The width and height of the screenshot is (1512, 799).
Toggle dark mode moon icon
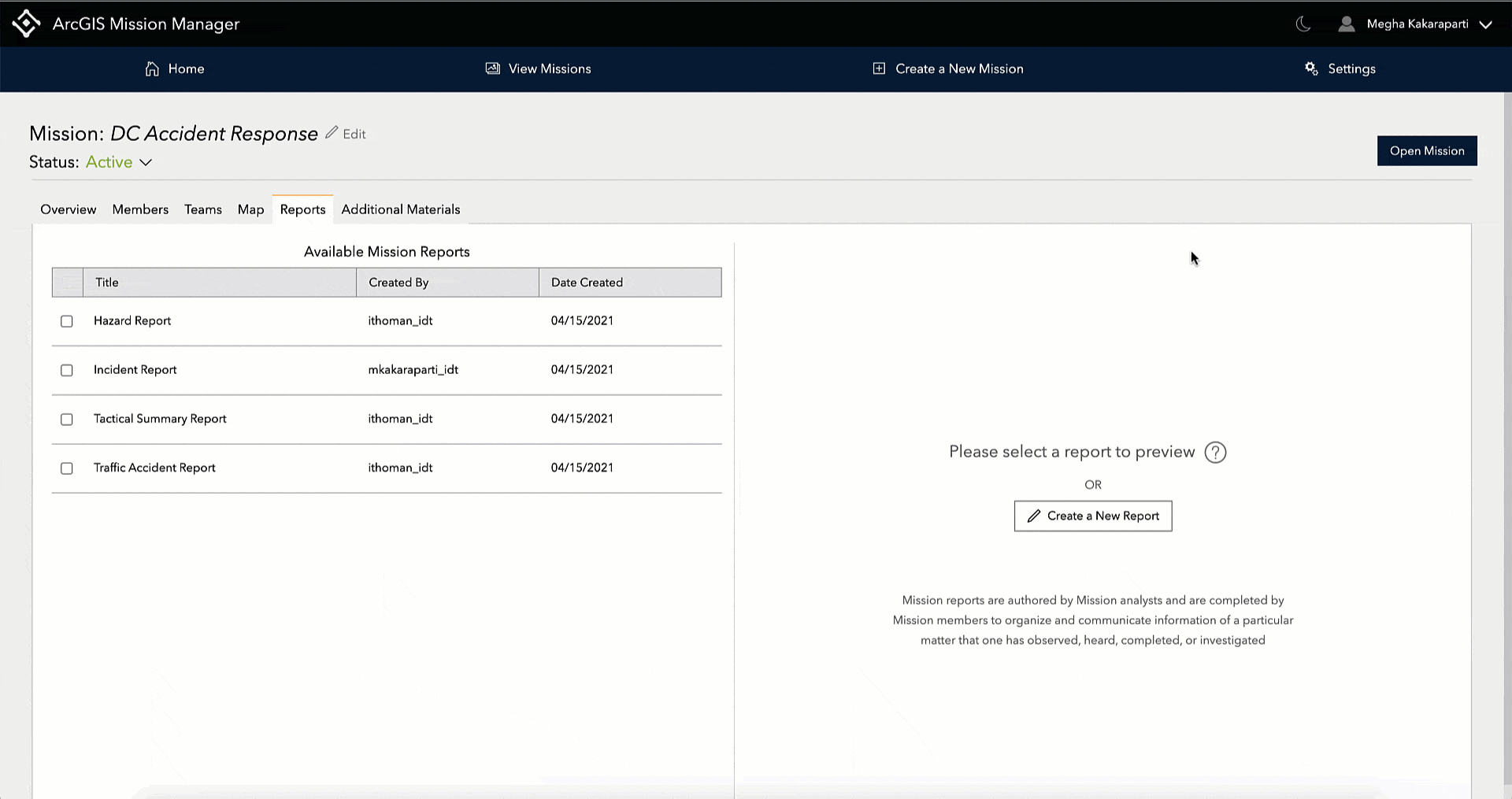[1303, 24]
